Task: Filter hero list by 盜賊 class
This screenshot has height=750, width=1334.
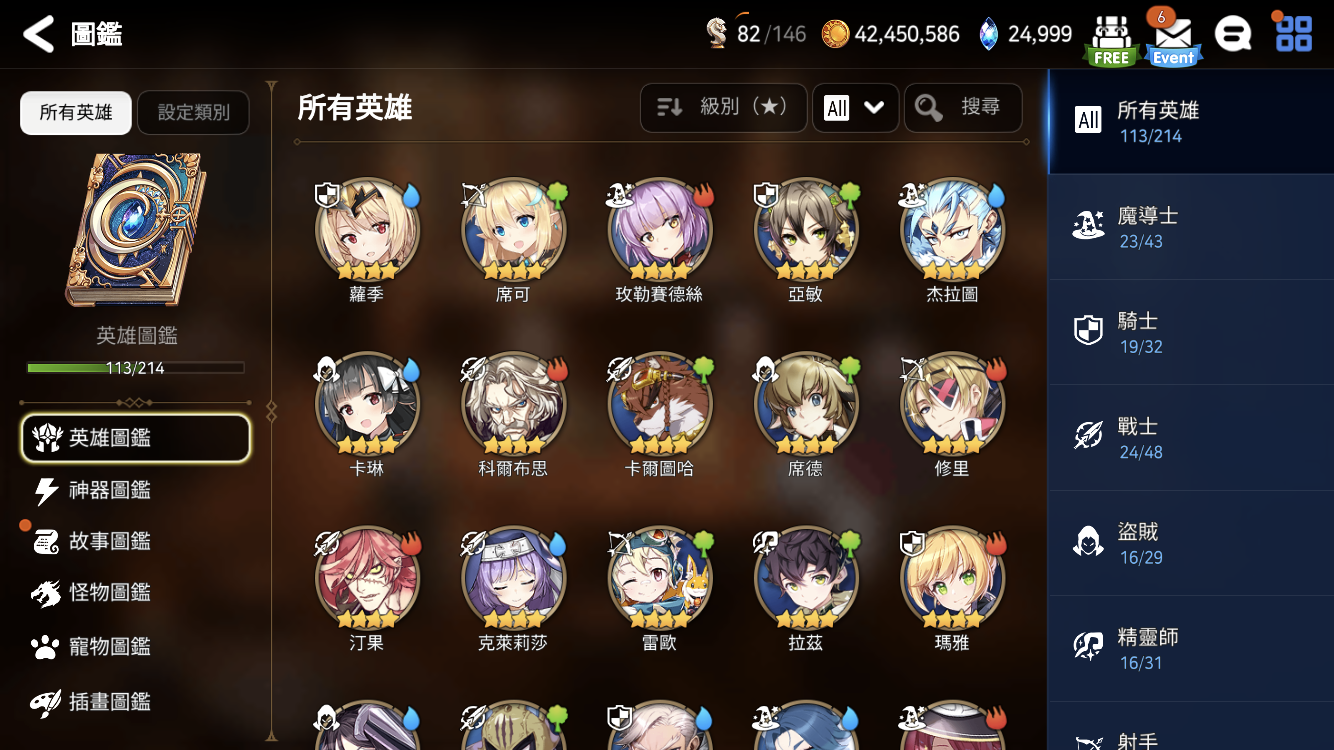Action: tap(1191, 543)
